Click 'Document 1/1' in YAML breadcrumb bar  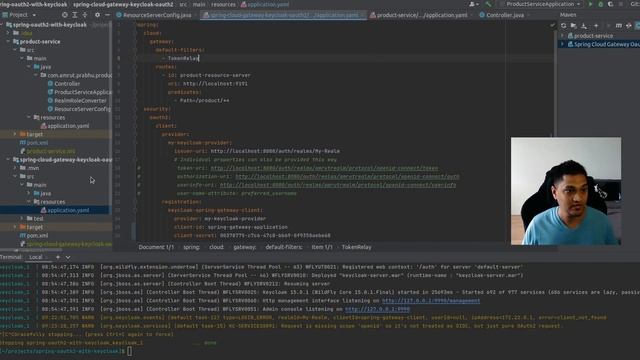[156, 247]
